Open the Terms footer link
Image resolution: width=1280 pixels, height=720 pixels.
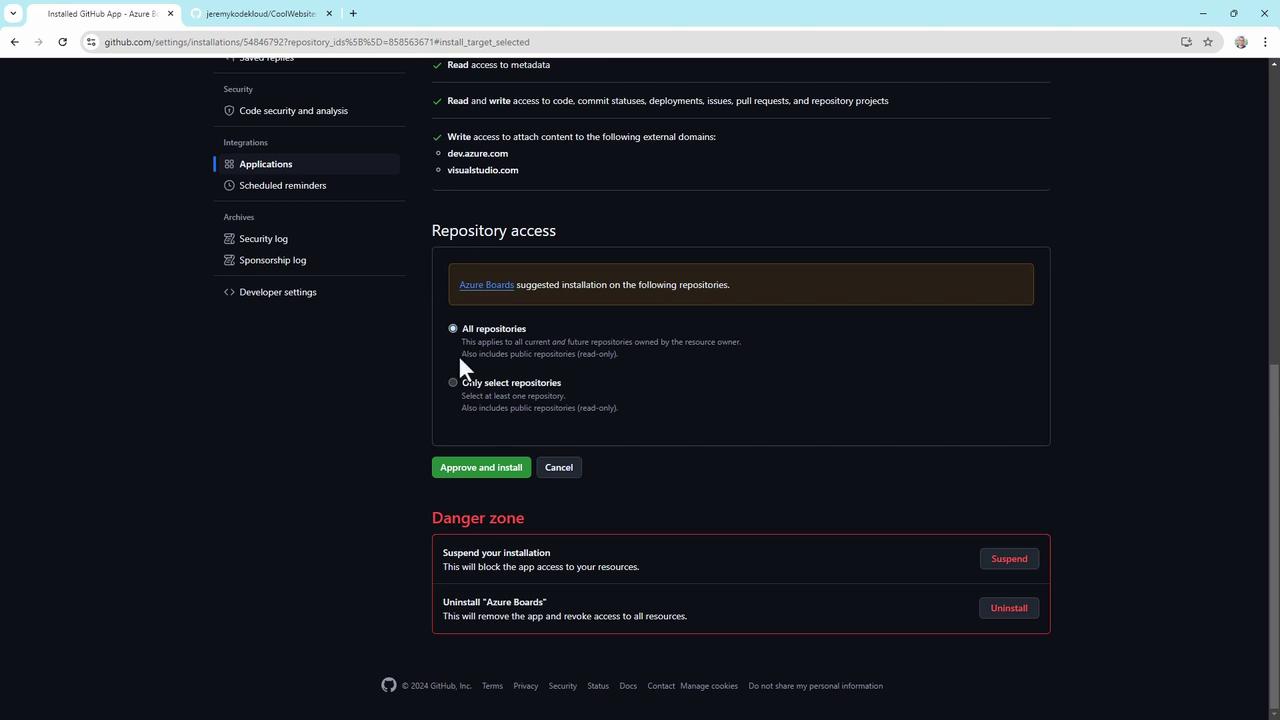coord(492,686)
